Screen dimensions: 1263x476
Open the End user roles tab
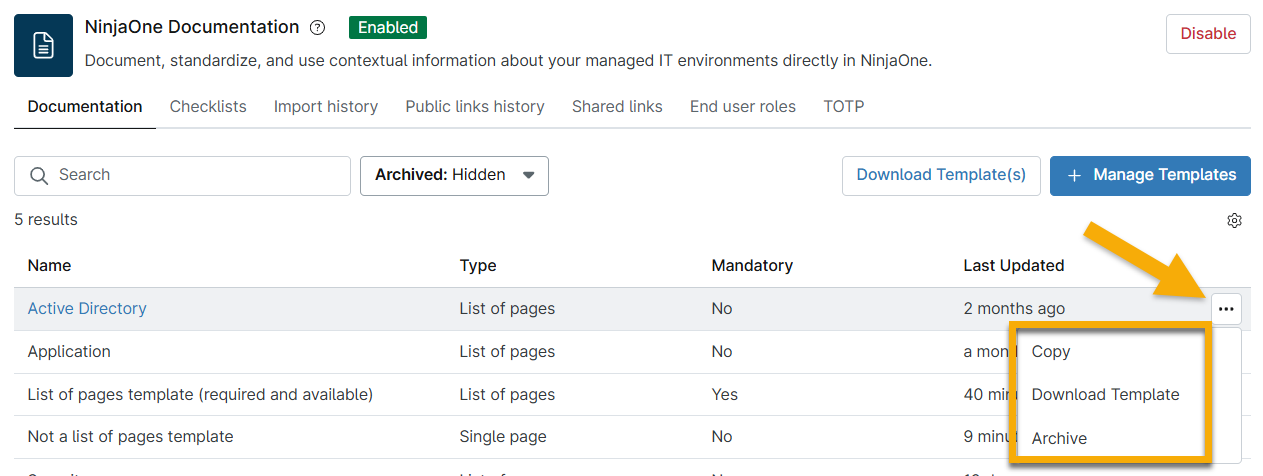click(742, 107)
